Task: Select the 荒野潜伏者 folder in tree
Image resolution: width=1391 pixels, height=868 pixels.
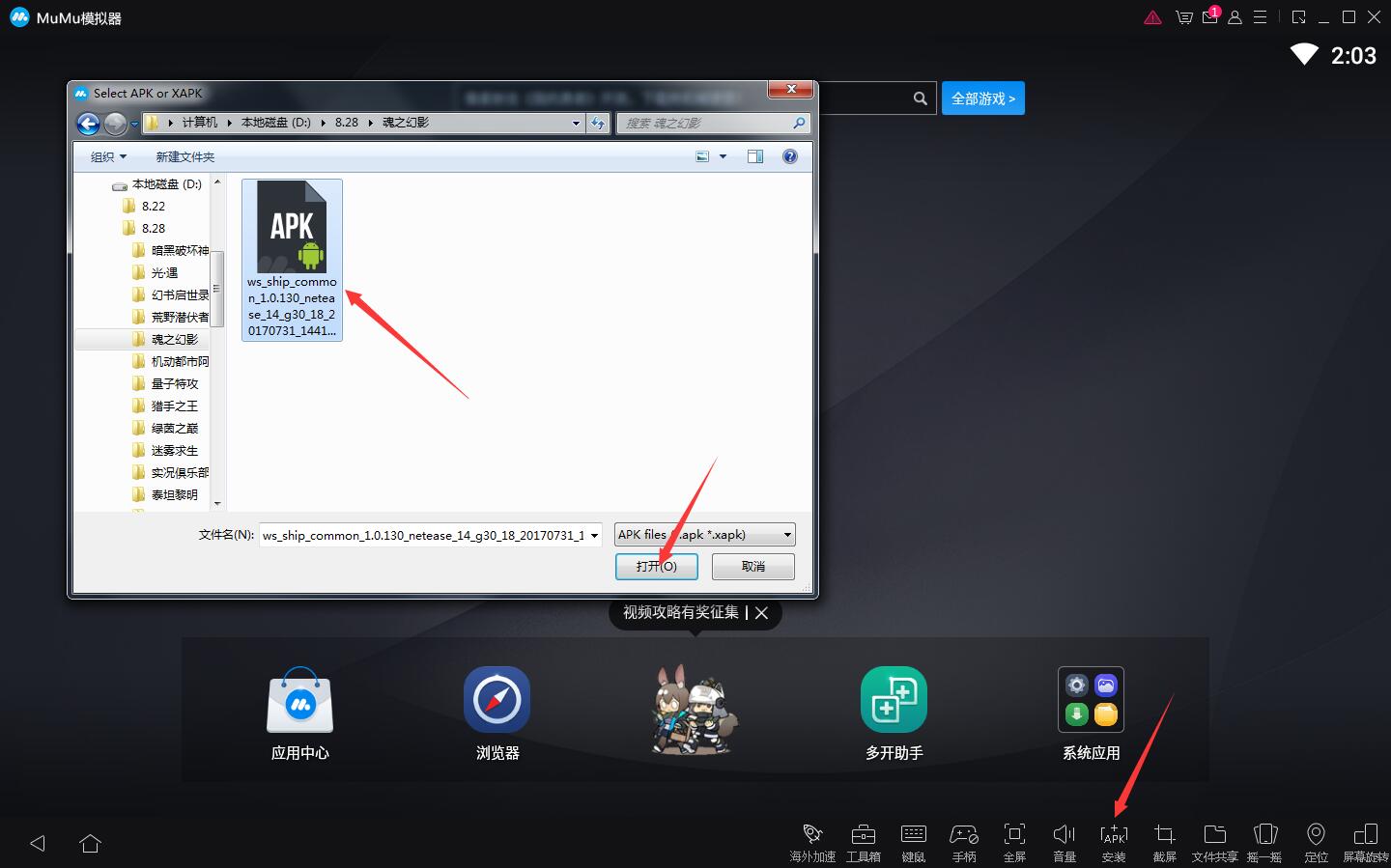Action: 179,317
